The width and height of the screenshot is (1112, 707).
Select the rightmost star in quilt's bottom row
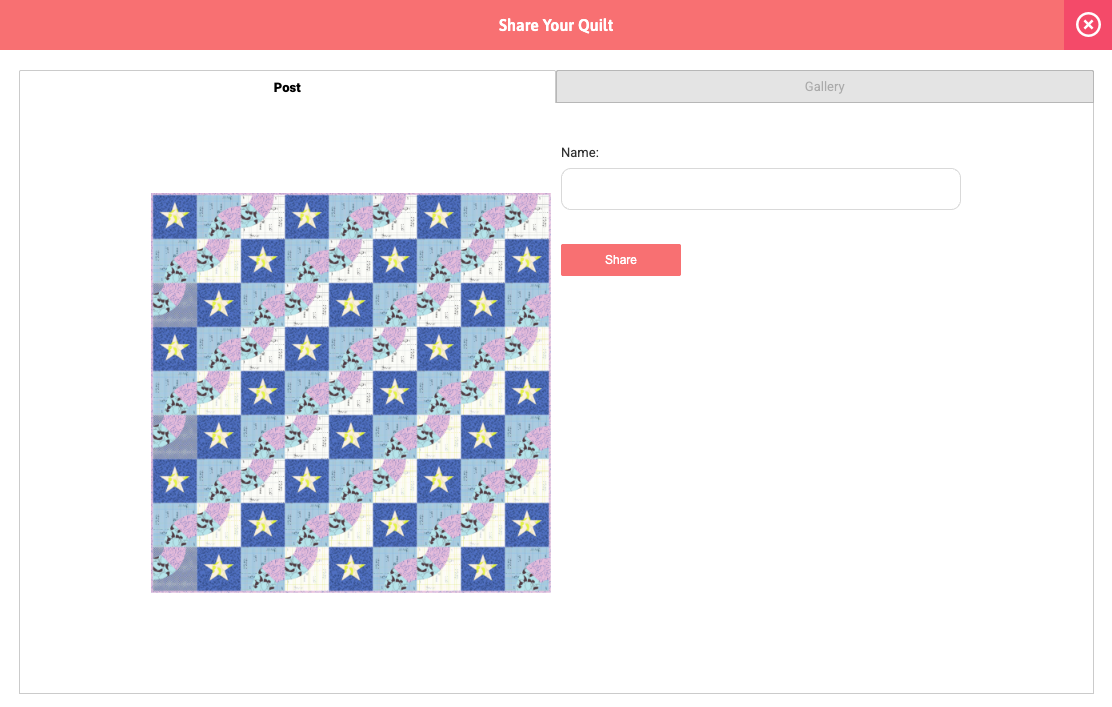(x=483, y=569)
